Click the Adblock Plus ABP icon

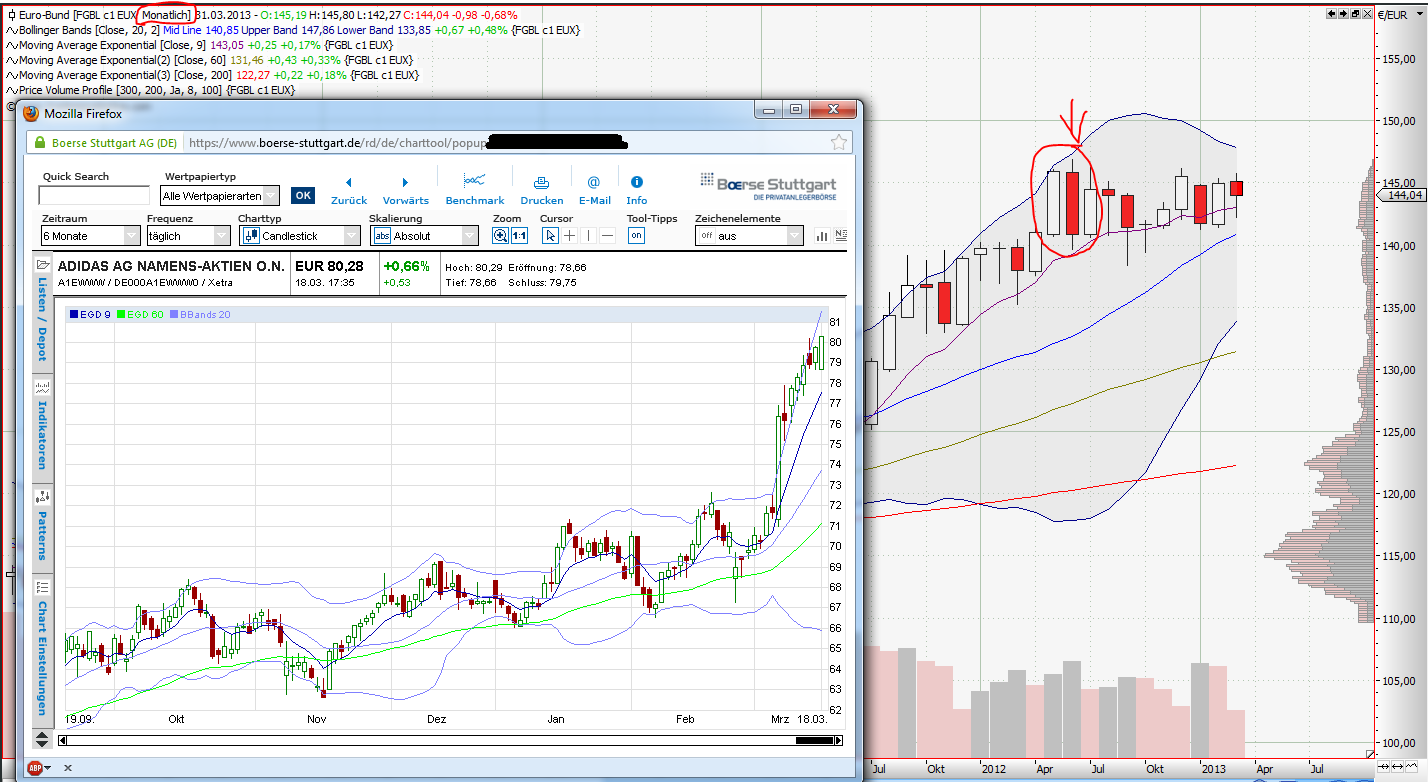pos(34,768)
